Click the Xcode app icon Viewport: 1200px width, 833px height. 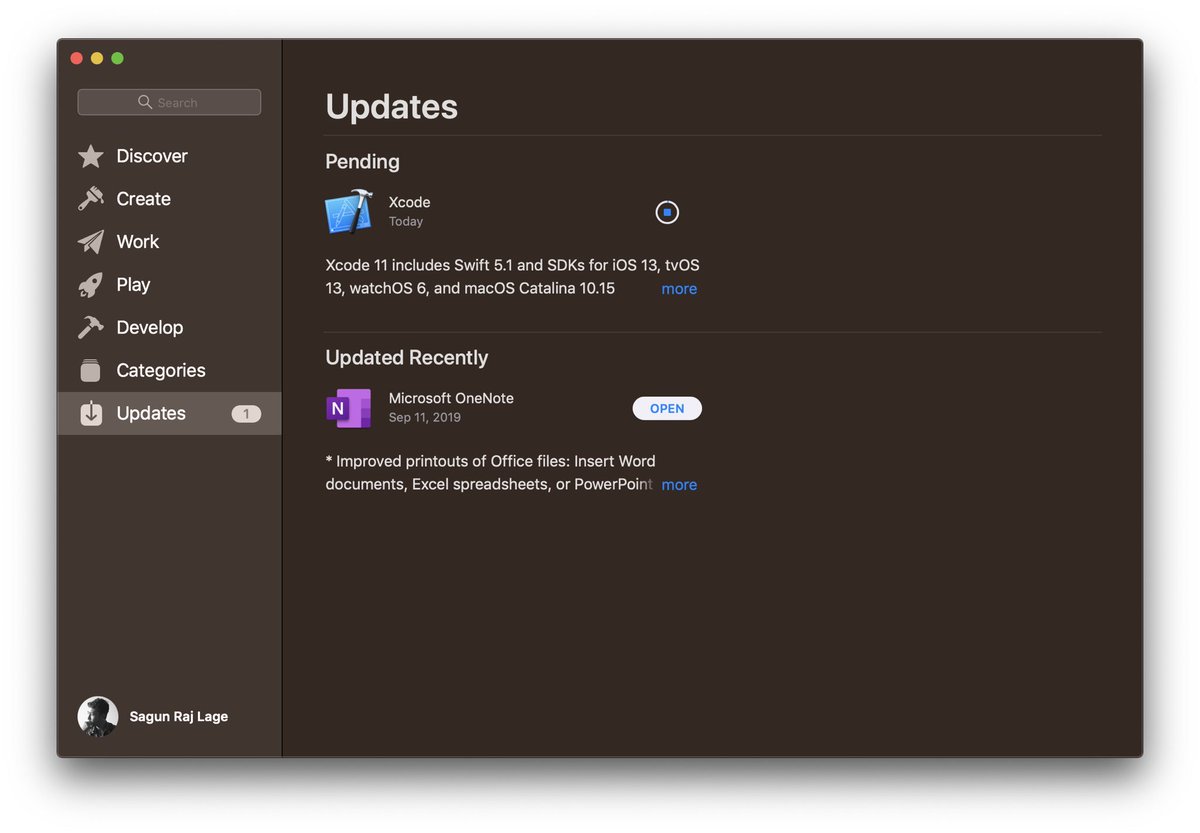(x=349, y=212)
